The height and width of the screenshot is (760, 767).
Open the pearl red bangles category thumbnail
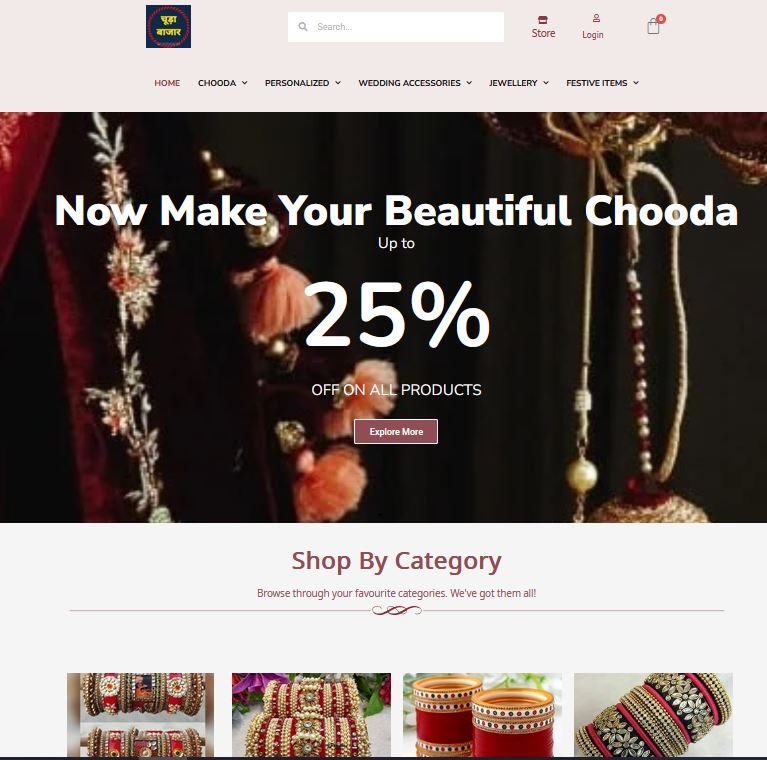pos(311,715)
